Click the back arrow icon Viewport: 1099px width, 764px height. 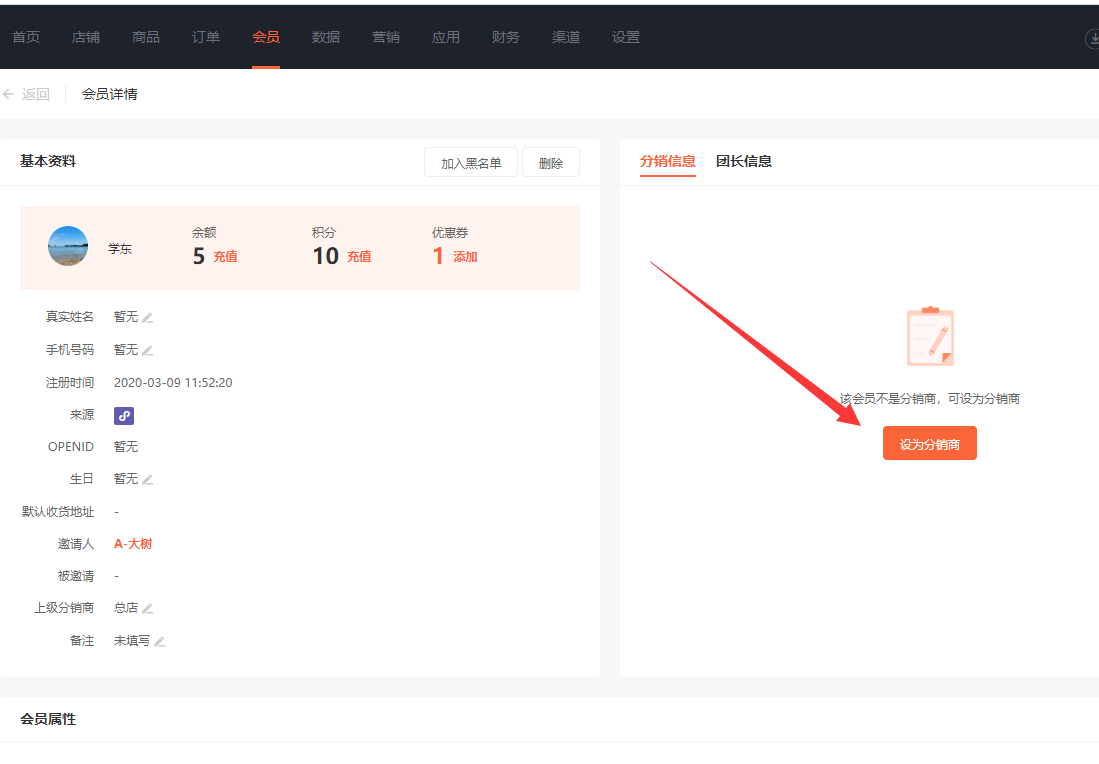pyautogui.click(x=8, y=94)
